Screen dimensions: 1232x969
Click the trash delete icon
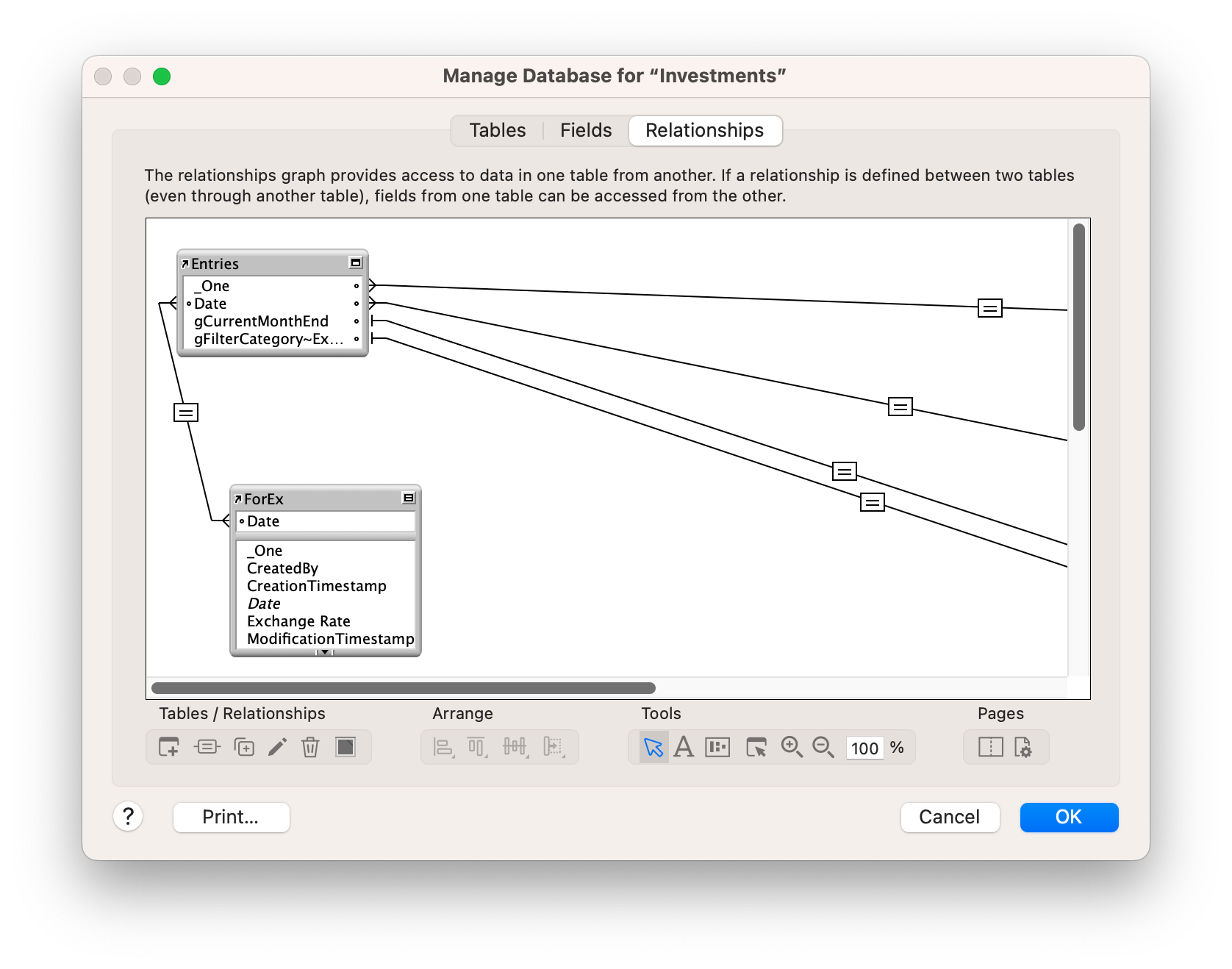[310, 747]
